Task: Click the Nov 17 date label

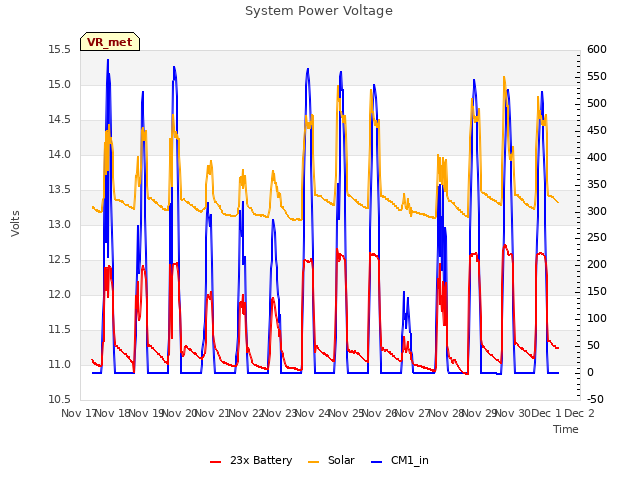Action: (x=78, y=414)
